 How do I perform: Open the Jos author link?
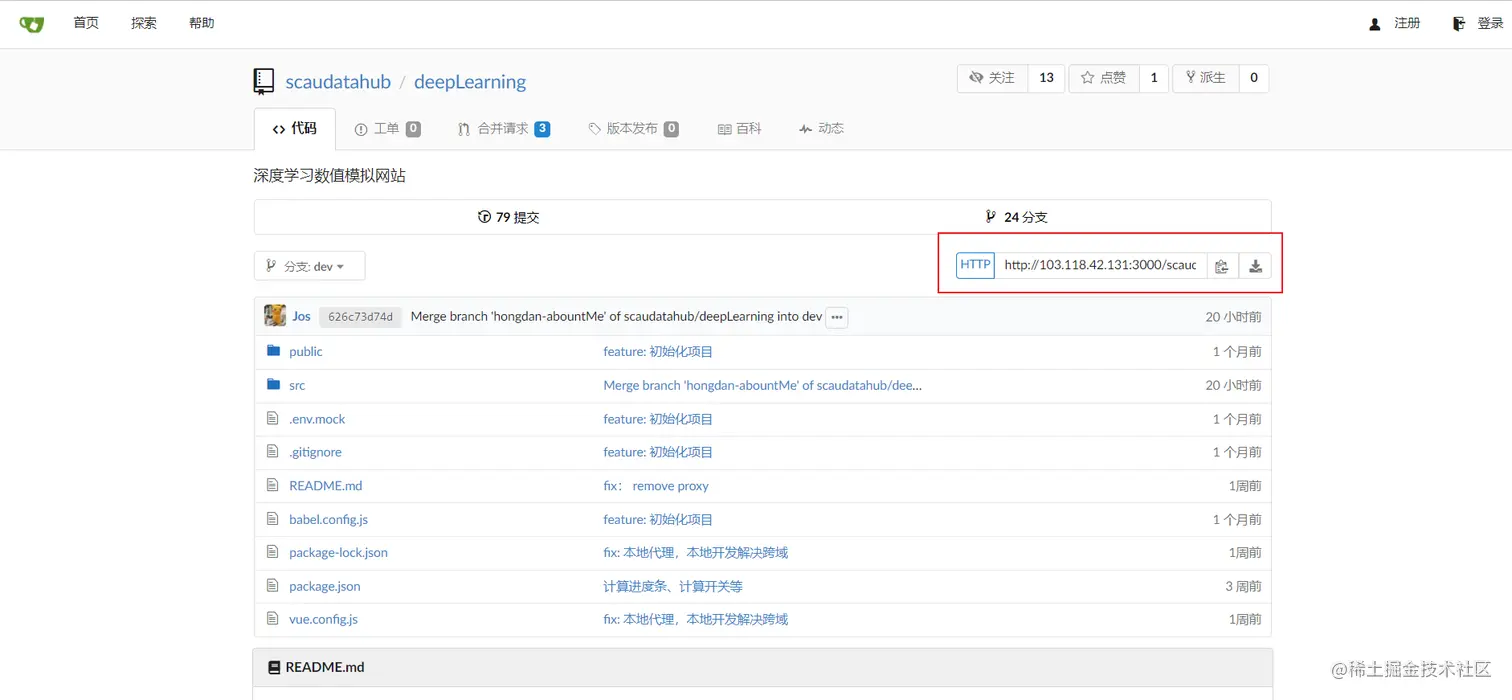[301, 316]
